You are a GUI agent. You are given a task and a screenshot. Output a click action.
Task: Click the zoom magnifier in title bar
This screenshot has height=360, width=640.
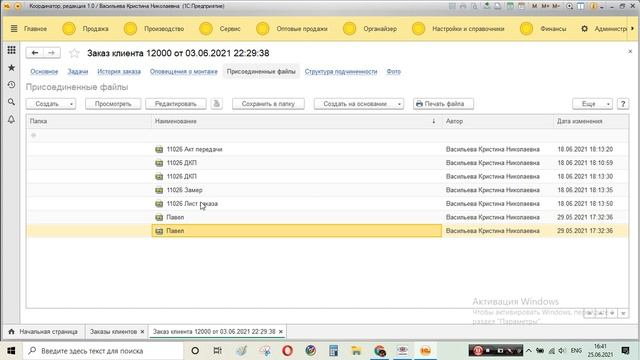pyautogui.click(x=569, y=6)
